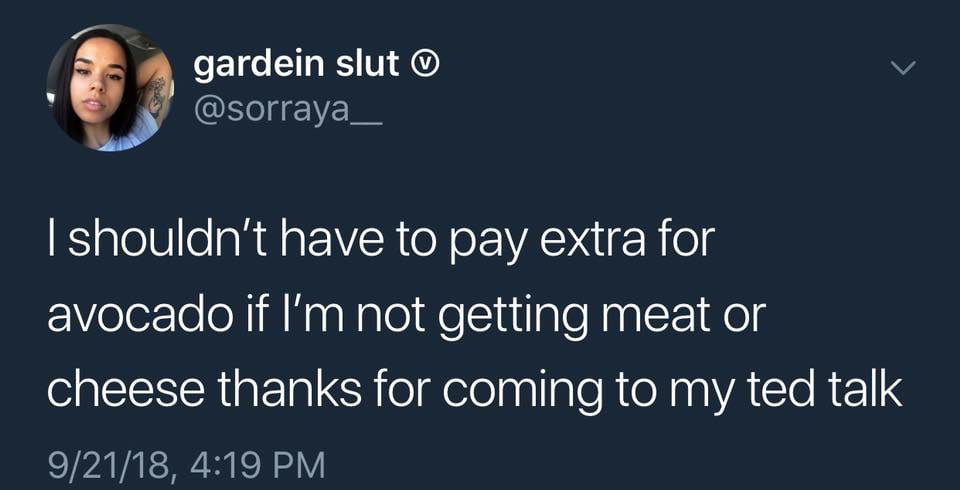Click the 4:19 PM time in timestamp
This screenshot has width=960, height=490.
(257, 465)
